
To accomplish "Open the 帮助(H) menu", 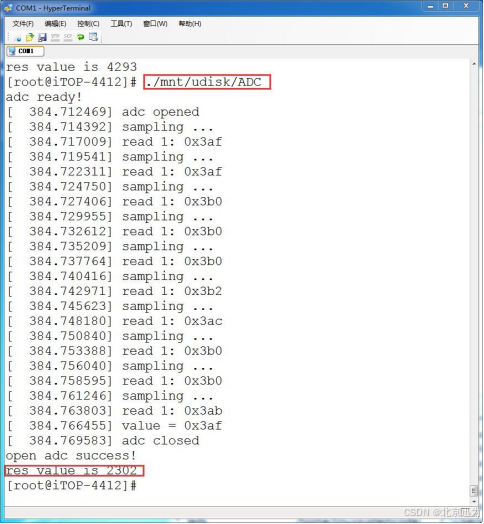I will [x=190, y=24].
